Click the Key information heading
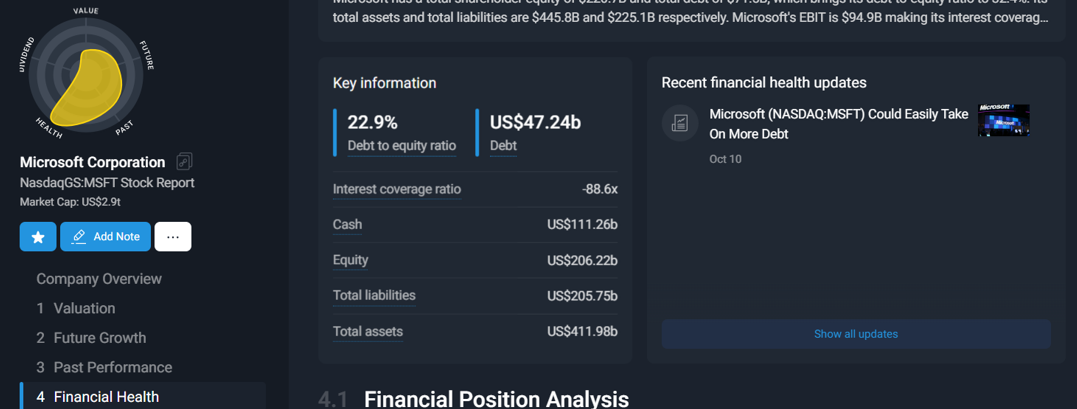The width and height of the screenshot is (1077, 409). (385, 83)
